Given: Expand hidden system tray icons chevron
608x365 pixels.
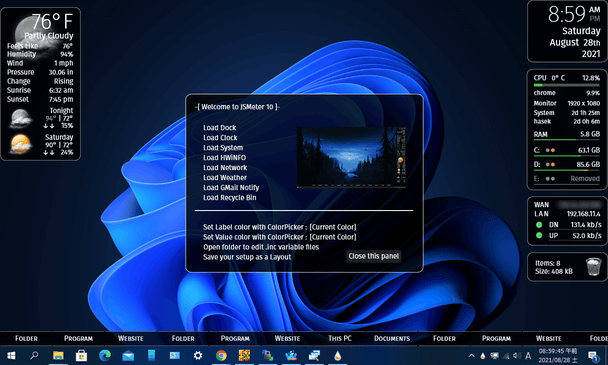Looking at the screenshot, I should (x=472, y=355).
